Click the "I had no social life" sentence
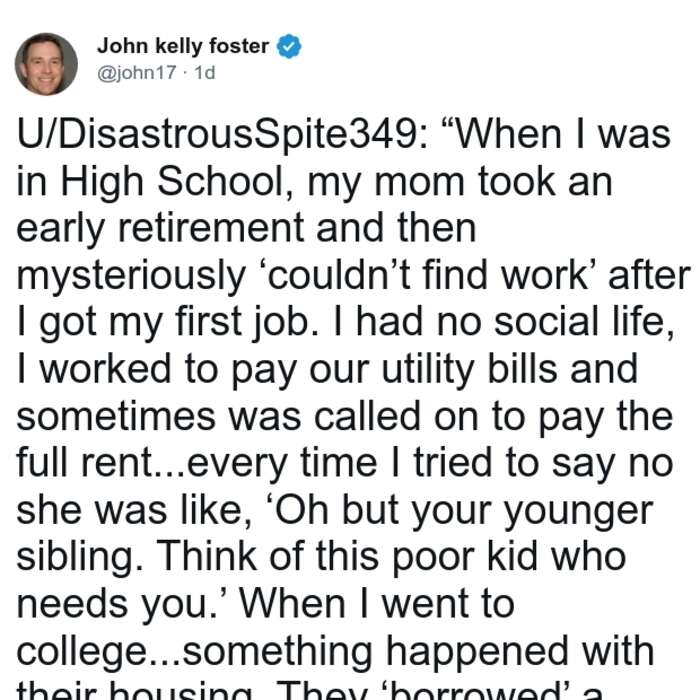The image size is (700, 700). tap(504, 321)
